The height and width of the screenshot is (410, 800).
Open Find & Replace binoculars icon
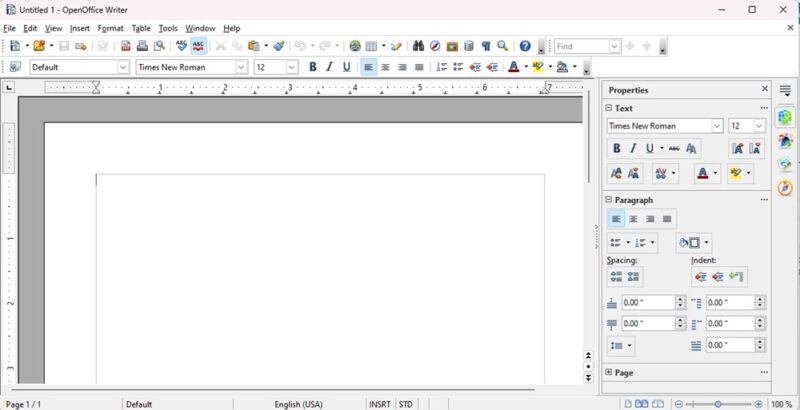click(x=418, y=46)
